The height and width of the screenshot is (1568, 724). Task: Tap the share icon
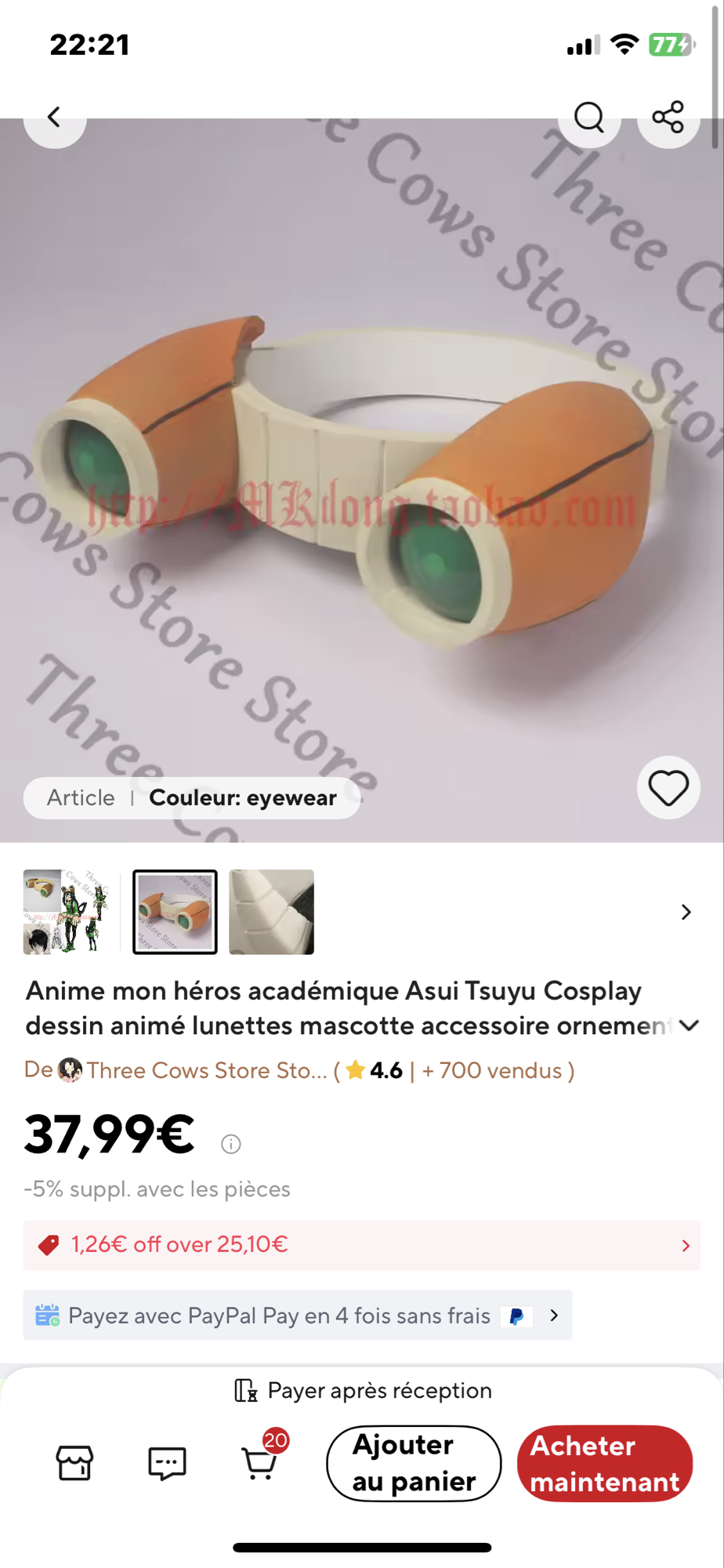point(668,118)
